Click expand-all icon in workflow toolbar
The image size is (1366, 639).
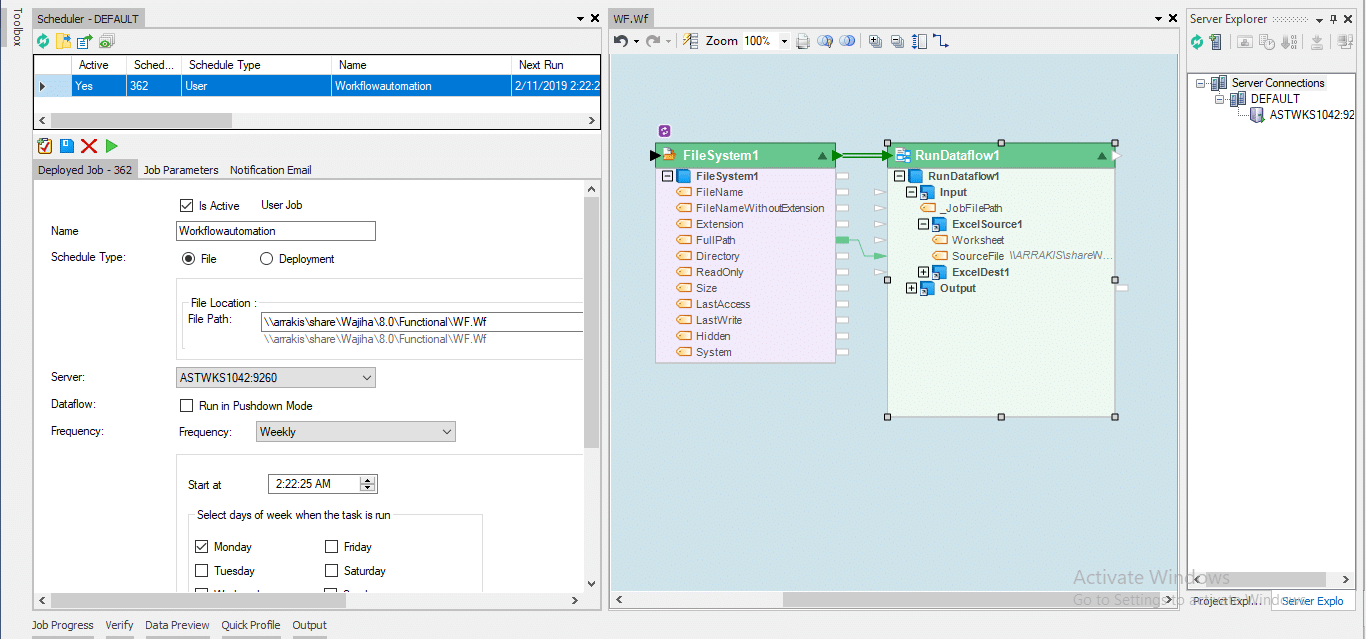tap(875, 41)
